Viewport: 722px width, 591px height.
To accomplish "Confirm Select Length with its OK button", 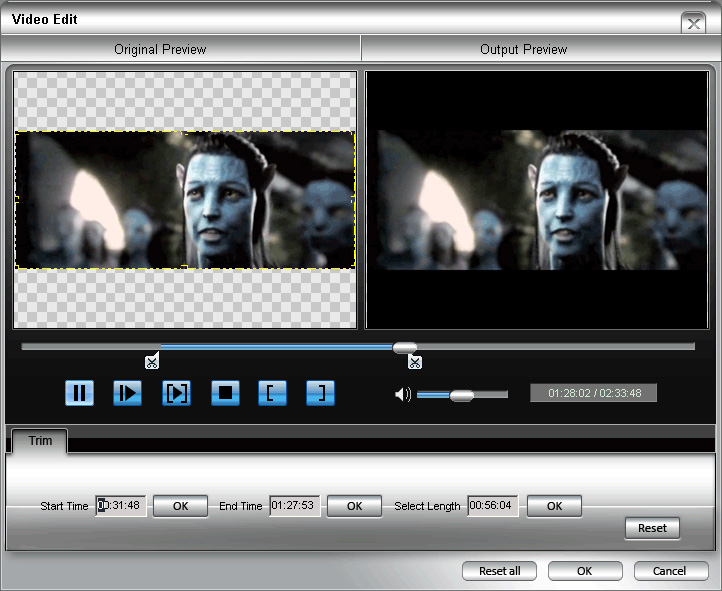I will 554,506.
